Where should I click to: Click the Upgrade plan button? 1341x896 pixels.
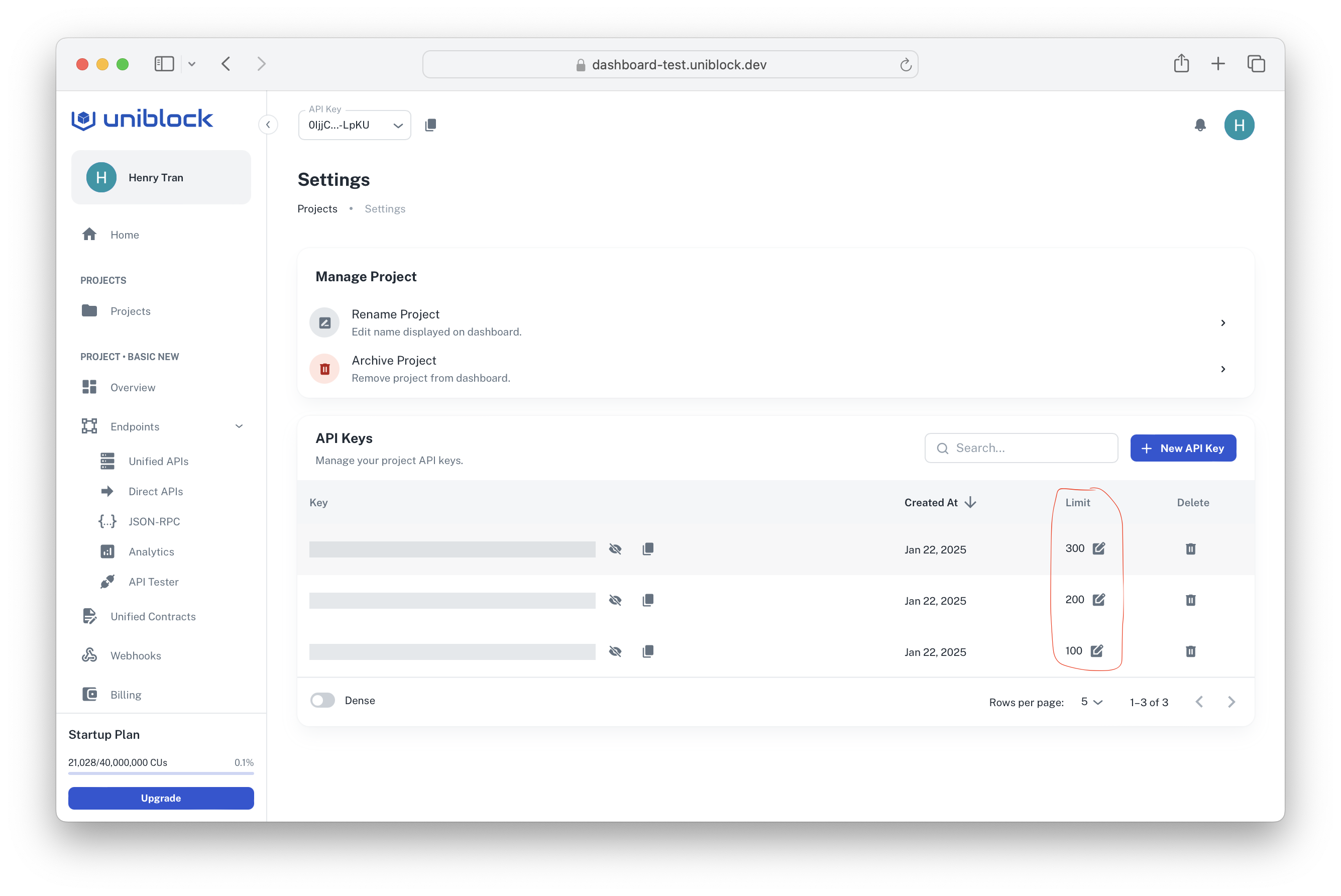(161, 798)
